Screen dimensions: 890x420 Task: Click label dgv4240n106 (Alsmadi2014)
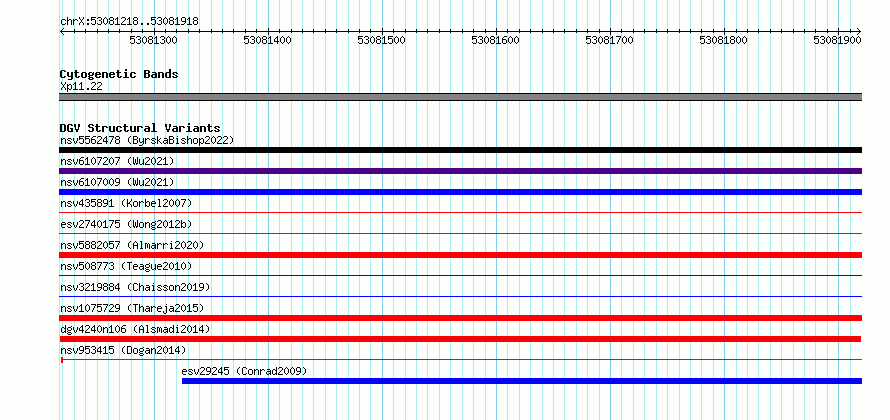(x=135, y=329)
